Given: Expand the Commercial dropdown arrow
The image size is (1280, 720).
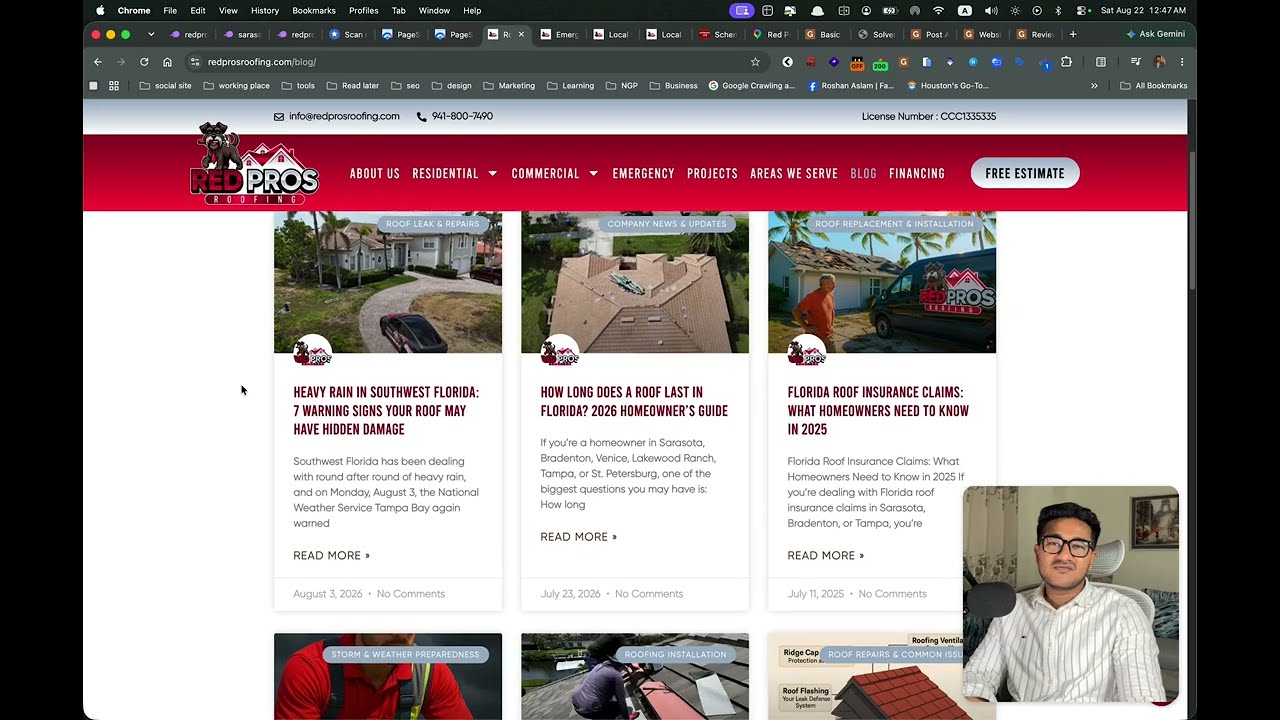Looking at the screenshot, I should pyautogui.click(x=593, y=174).
